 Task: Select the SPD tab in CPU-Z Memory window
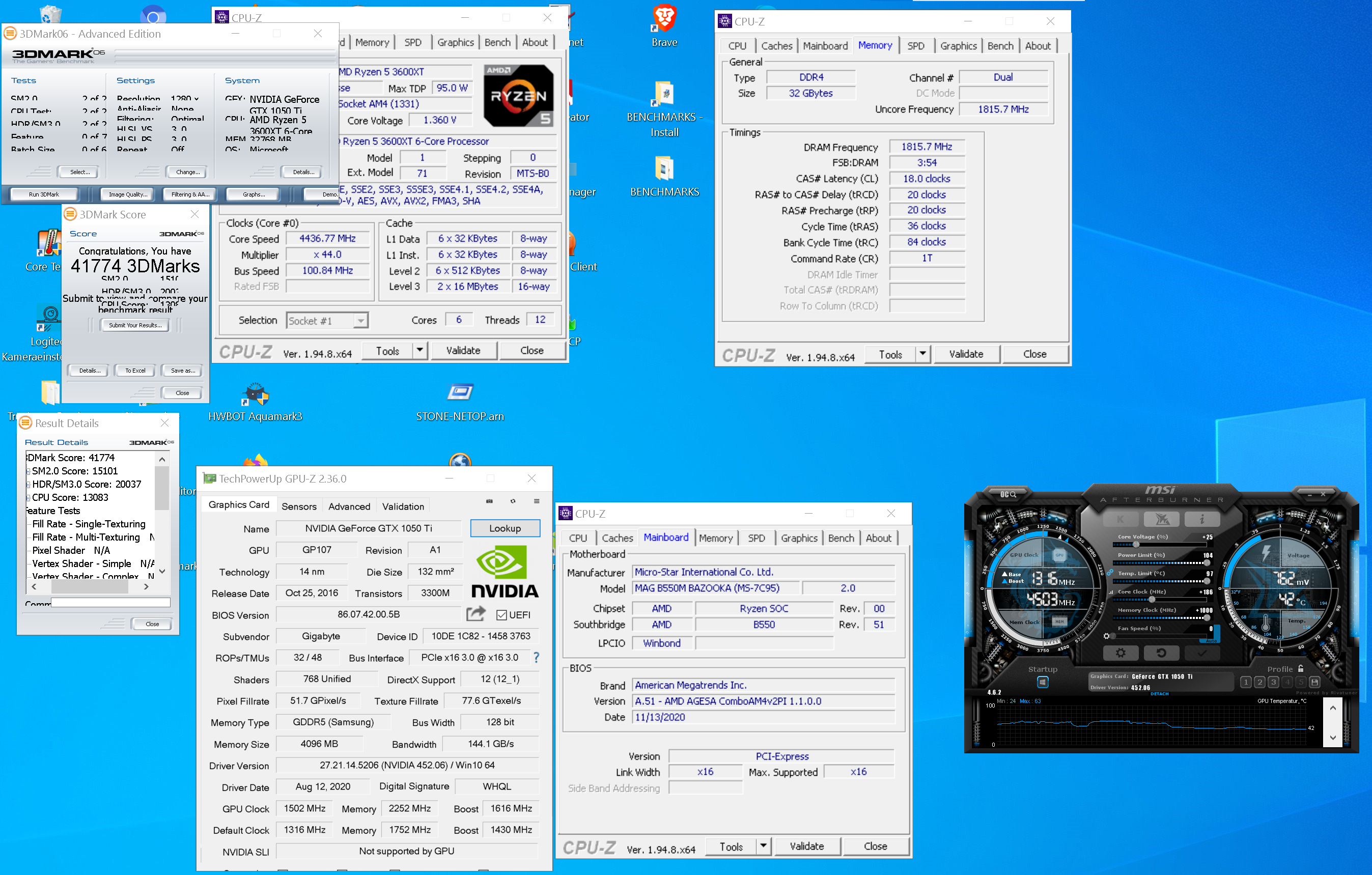coord(916,46)
